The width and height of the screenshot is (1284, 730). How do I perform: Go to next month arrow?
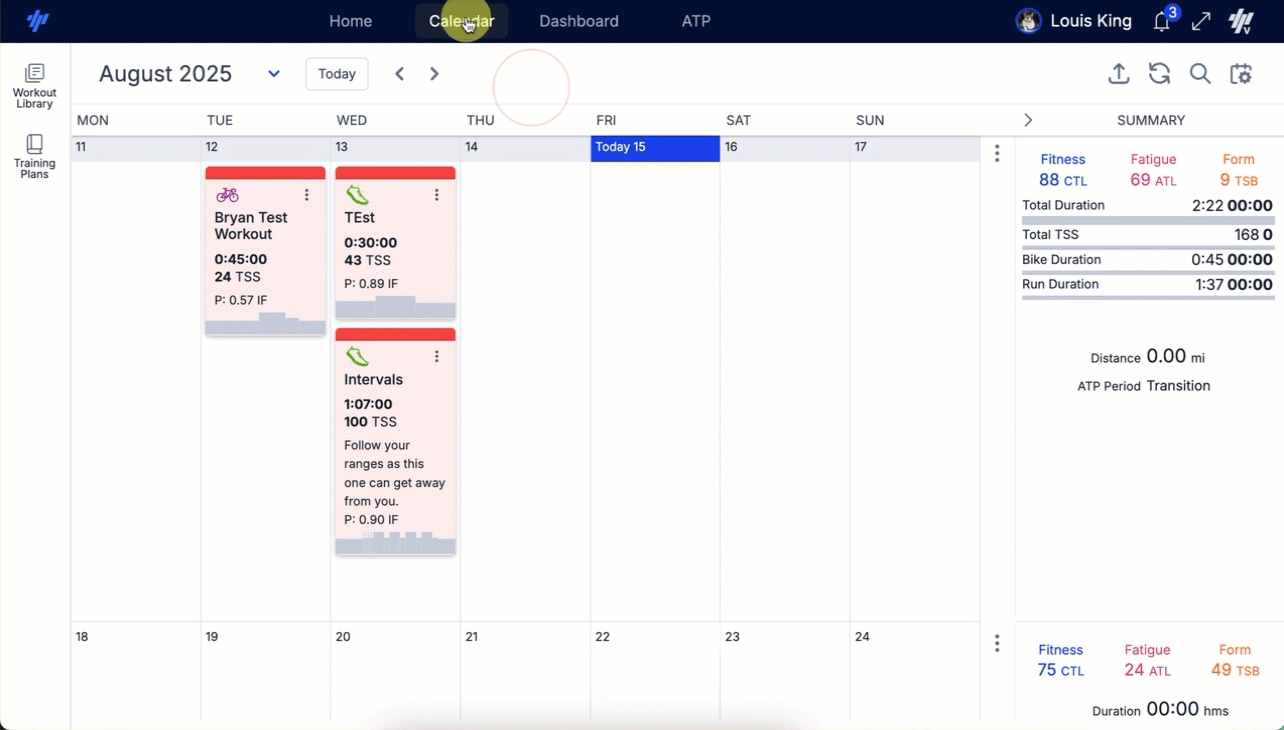click(x=434, y=74)
